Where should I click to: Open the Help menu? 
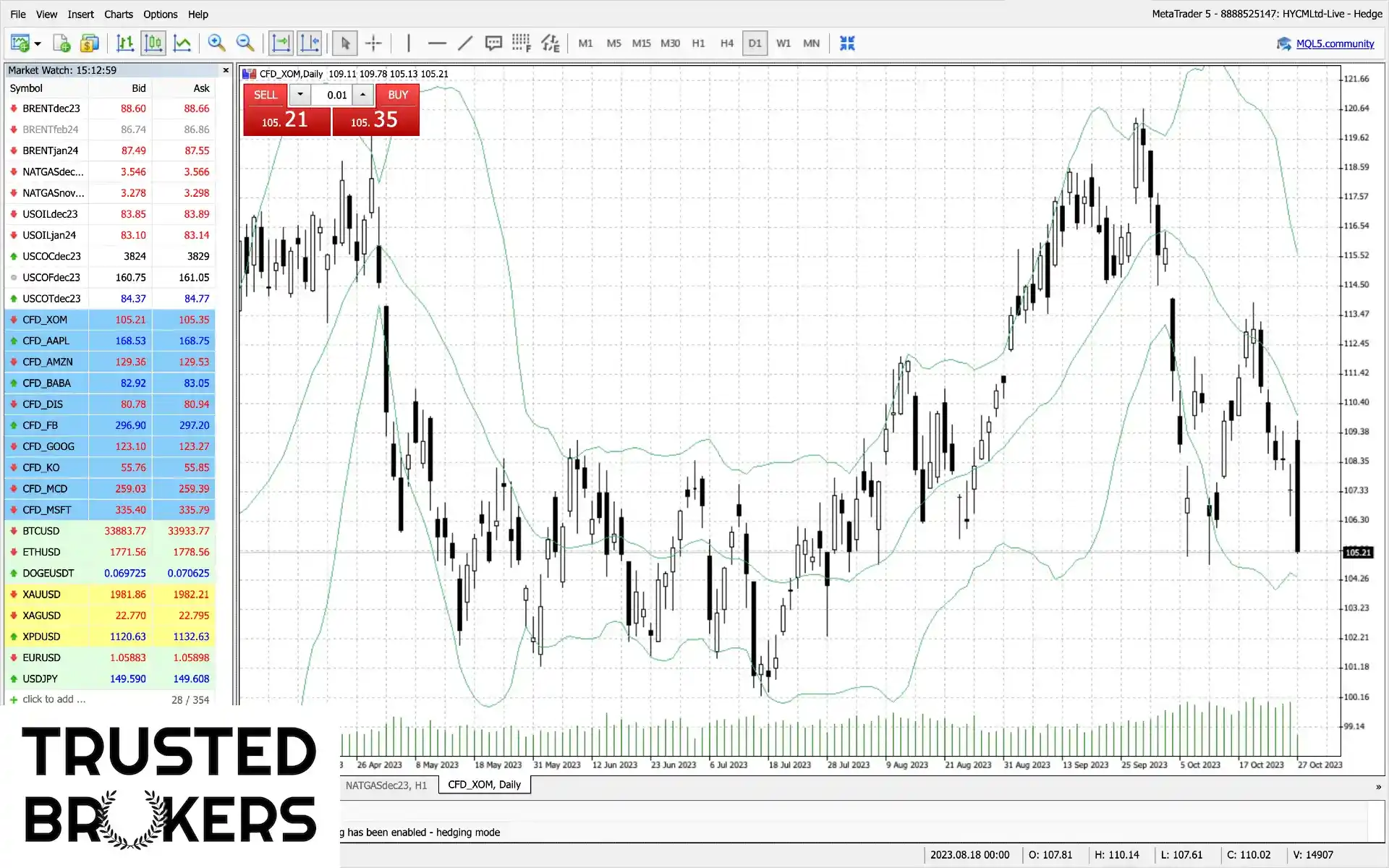pos(197,14)
